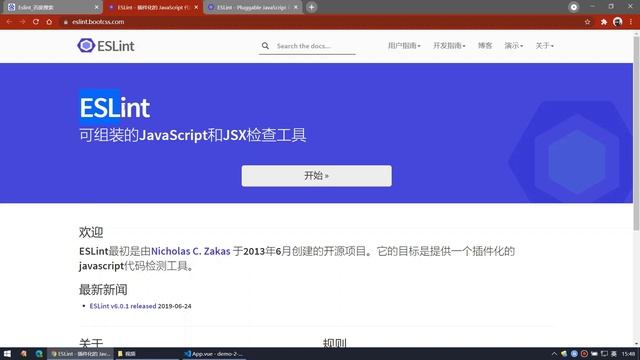Screen dimensions: 640x360
Task: Open the extensions puzzle icon
Action: pyautogui.click(x=604, y=22)
